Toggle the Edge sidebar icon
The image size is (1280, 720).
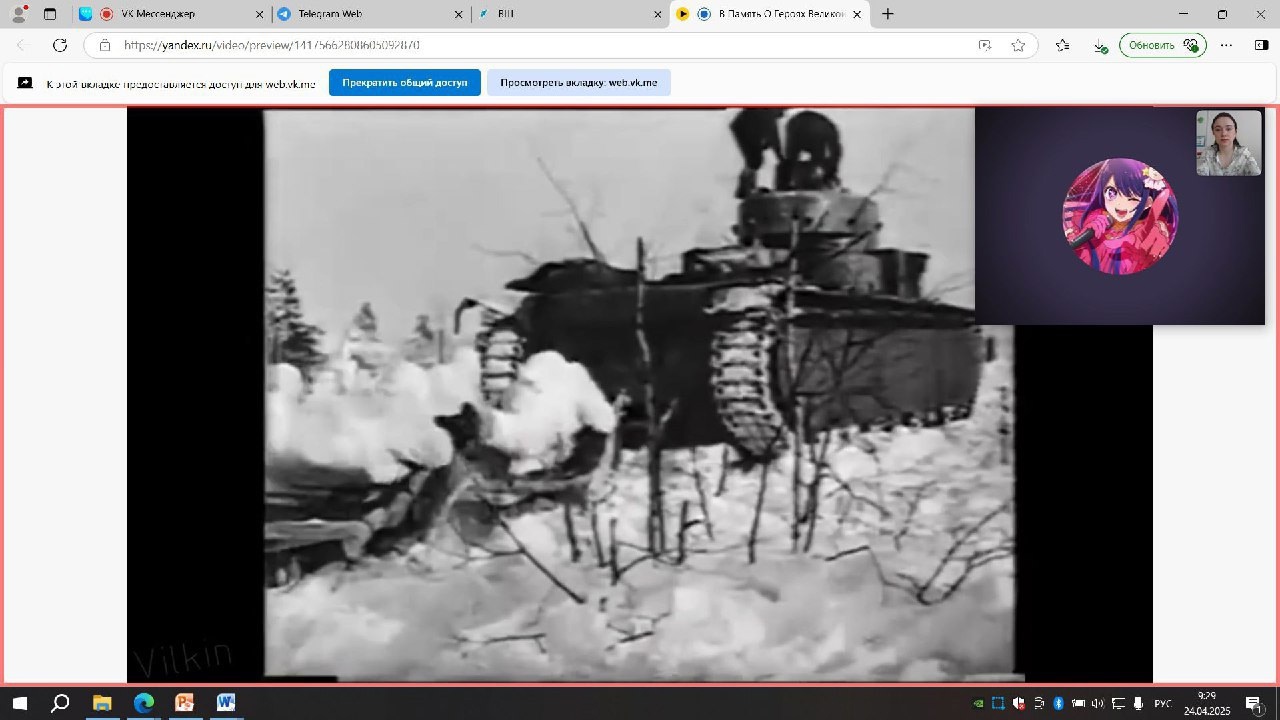1261,45
